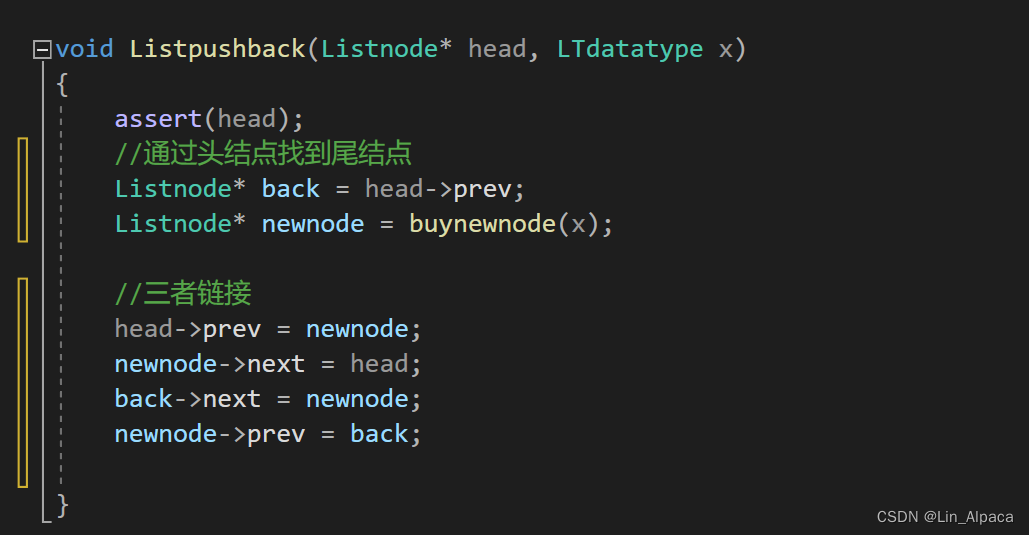Collapse the Listpushback function fold box

tap(42, 49)
